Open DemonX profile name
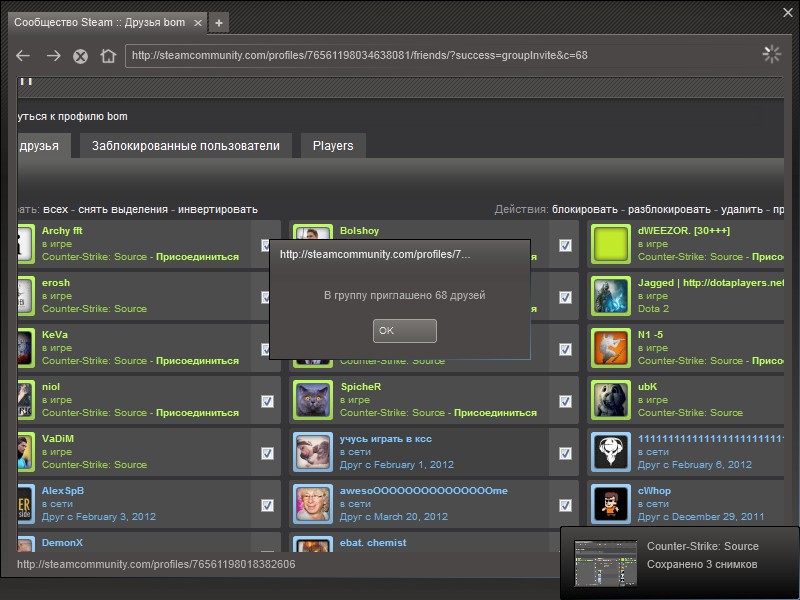This screenshot has height=600, width=800. (x=62, y=543)
